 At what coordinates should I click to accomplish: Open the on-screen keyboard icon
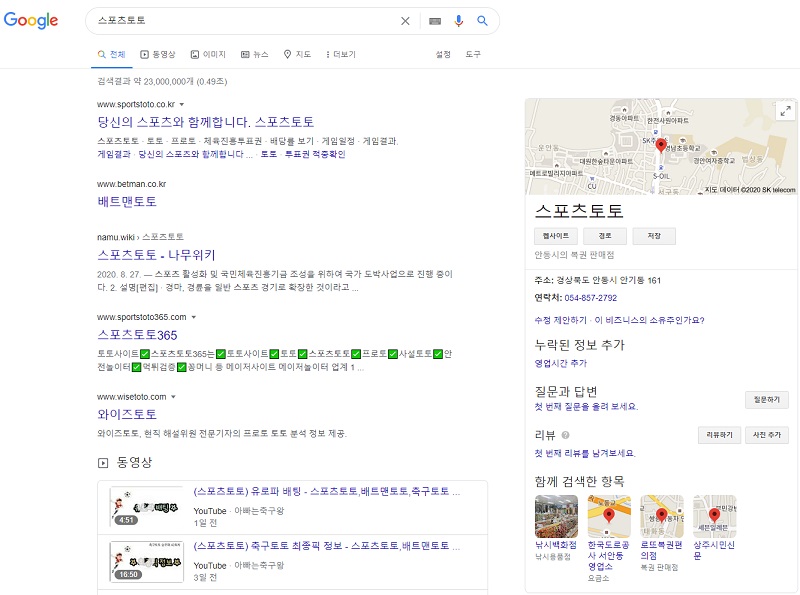coord(435,21)
